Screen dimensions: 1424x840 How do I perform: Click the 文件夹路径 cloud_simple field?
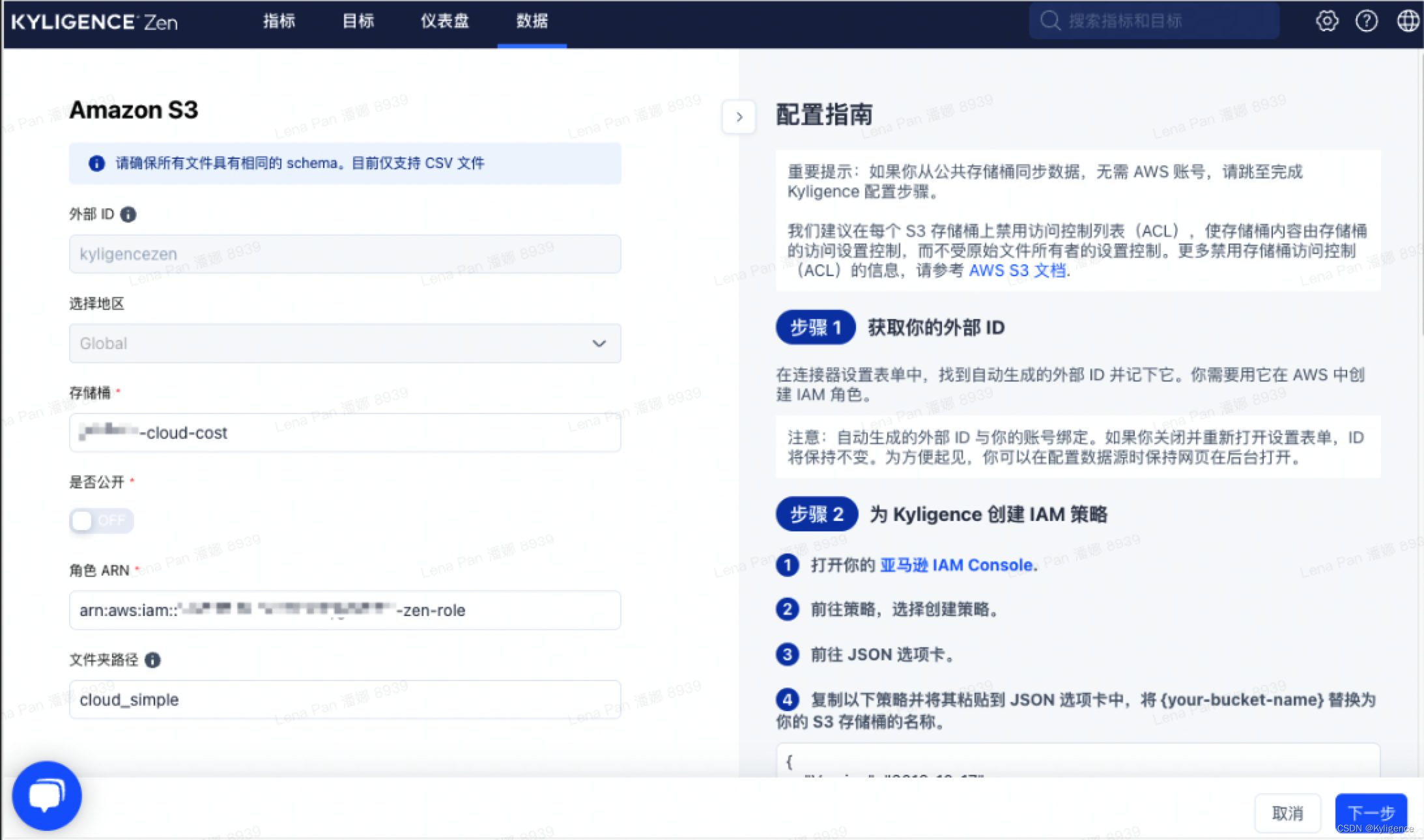(x=345, y=699)
